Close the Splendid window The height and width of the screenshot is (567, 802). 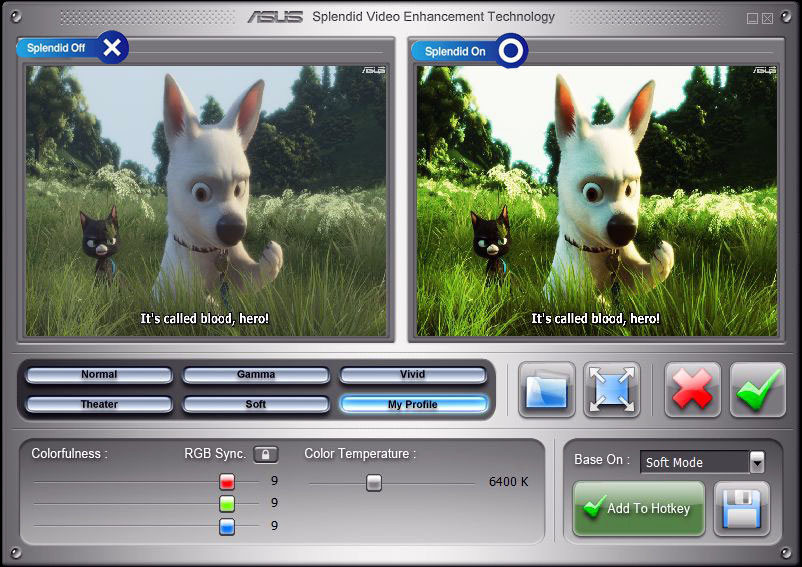(767, 18)
